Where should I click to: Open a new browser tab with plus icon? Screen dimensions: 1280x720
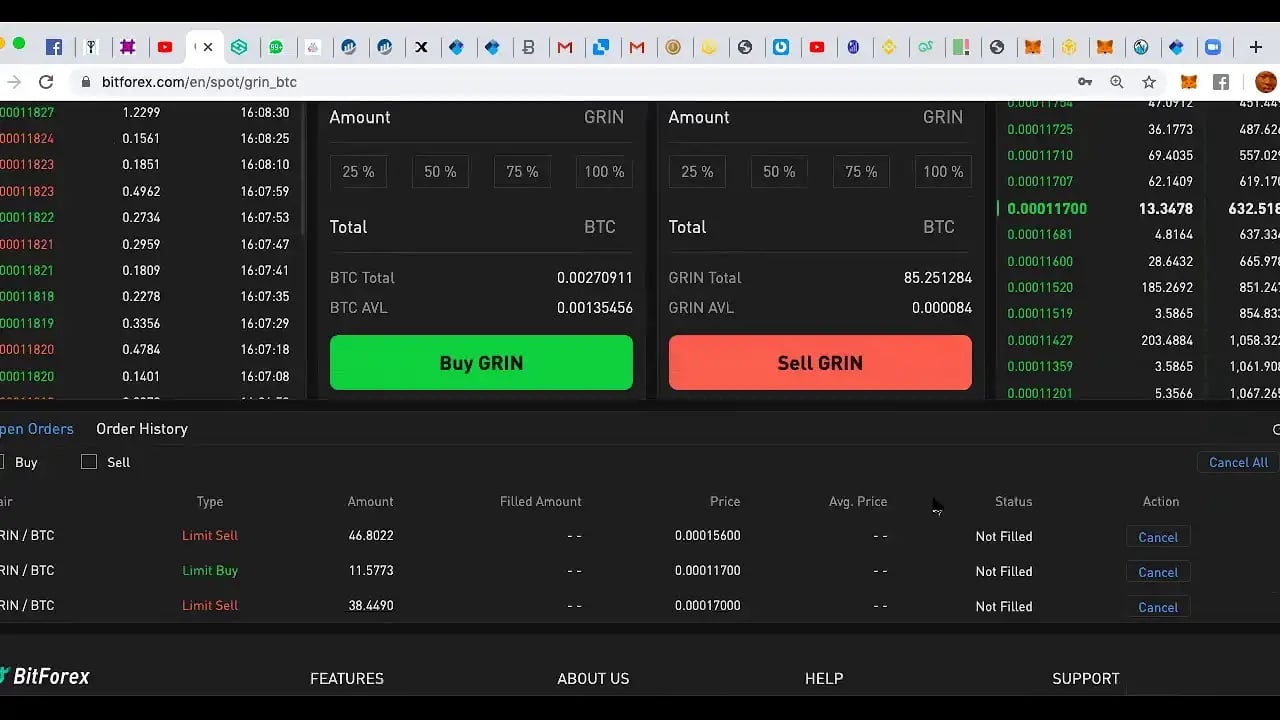1255,47
